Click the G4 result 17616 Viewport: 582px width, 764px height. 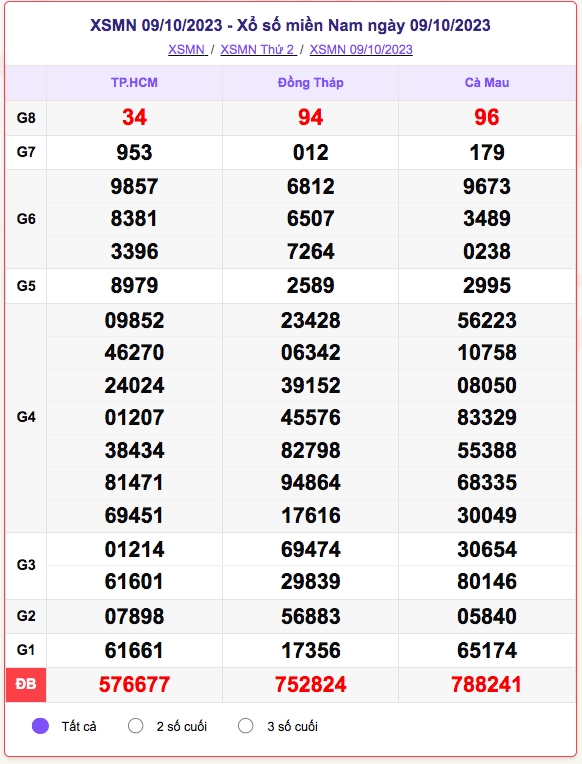click(311, 516)
